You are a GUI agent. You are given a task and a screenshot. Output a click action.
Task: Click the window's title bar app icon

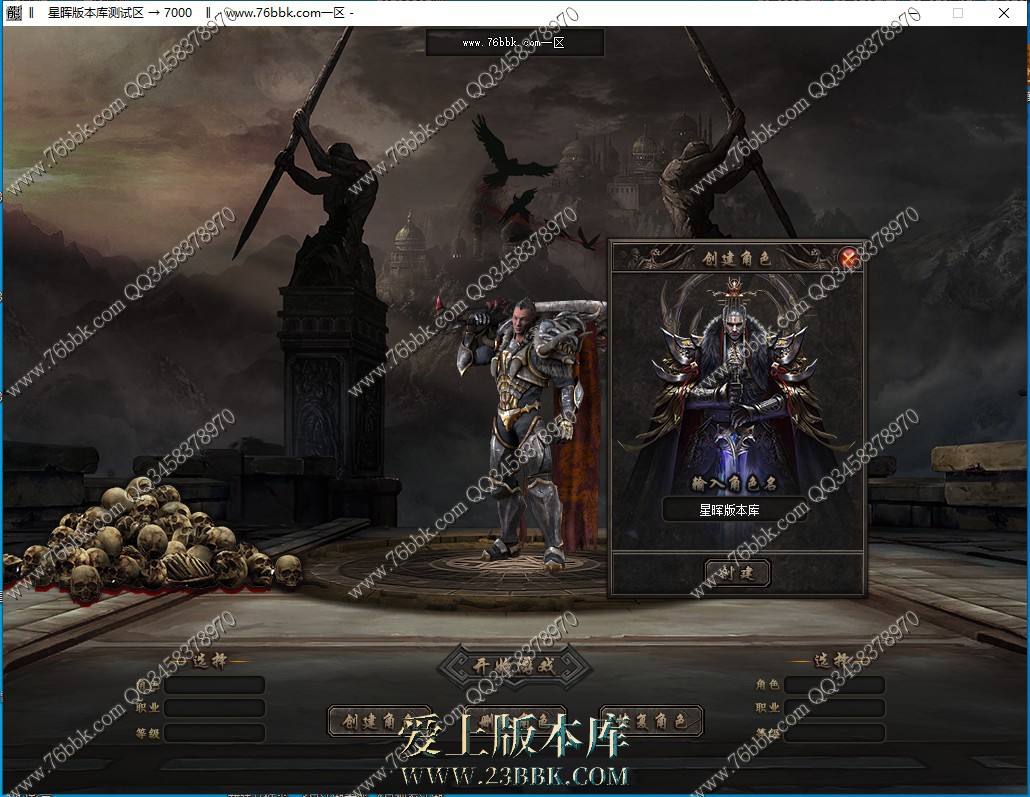[14, 12]
